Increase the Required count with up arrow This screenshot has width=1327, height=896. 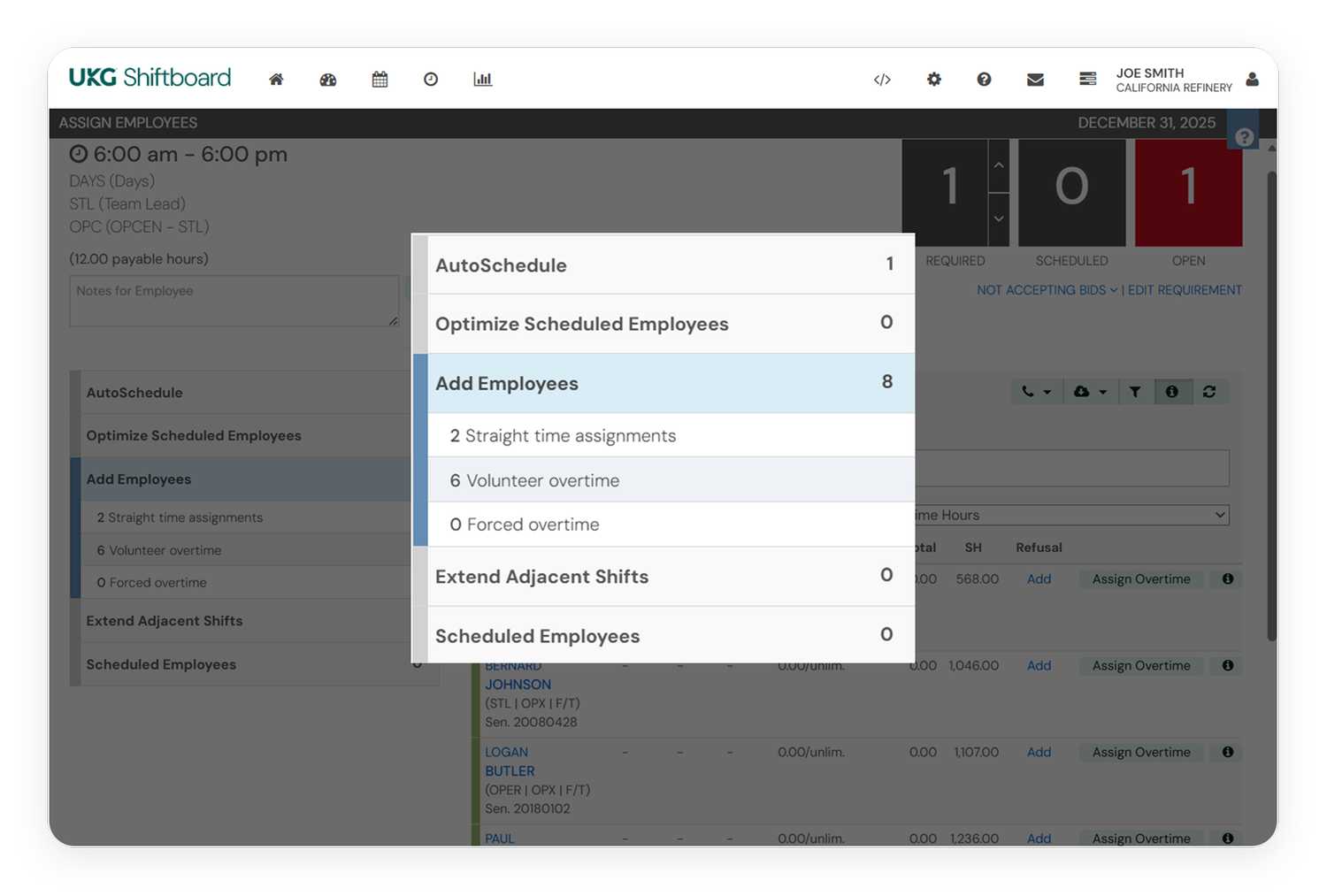tap(999, 165)
